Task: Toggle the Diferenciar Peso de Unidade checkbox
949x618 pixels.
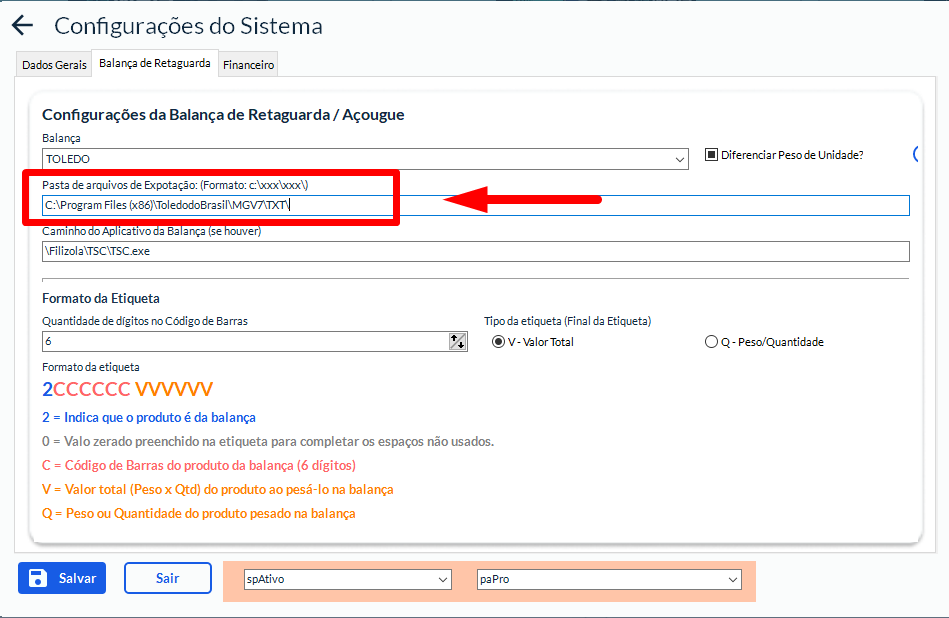Action: pyautogui.click(x=712, y=155)
